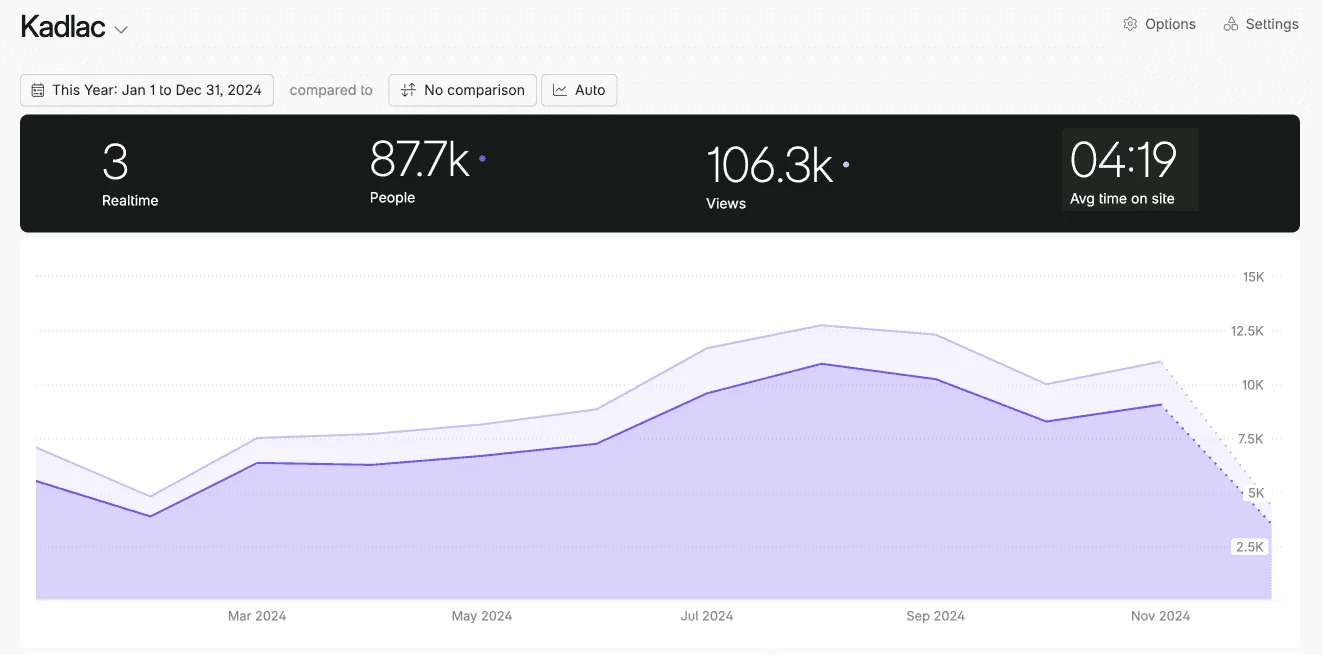
Task: Expand the No comparison dropdown
Action: (463, 90)
